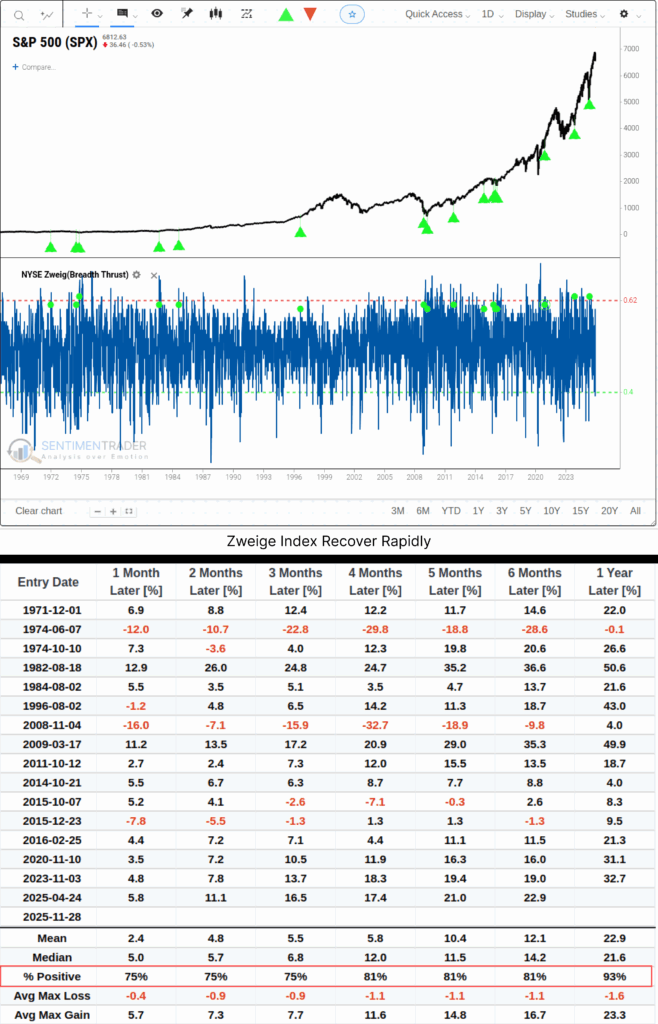Toggle the star favorite button
Screen dimensions: 658x1024
point(352,14)
